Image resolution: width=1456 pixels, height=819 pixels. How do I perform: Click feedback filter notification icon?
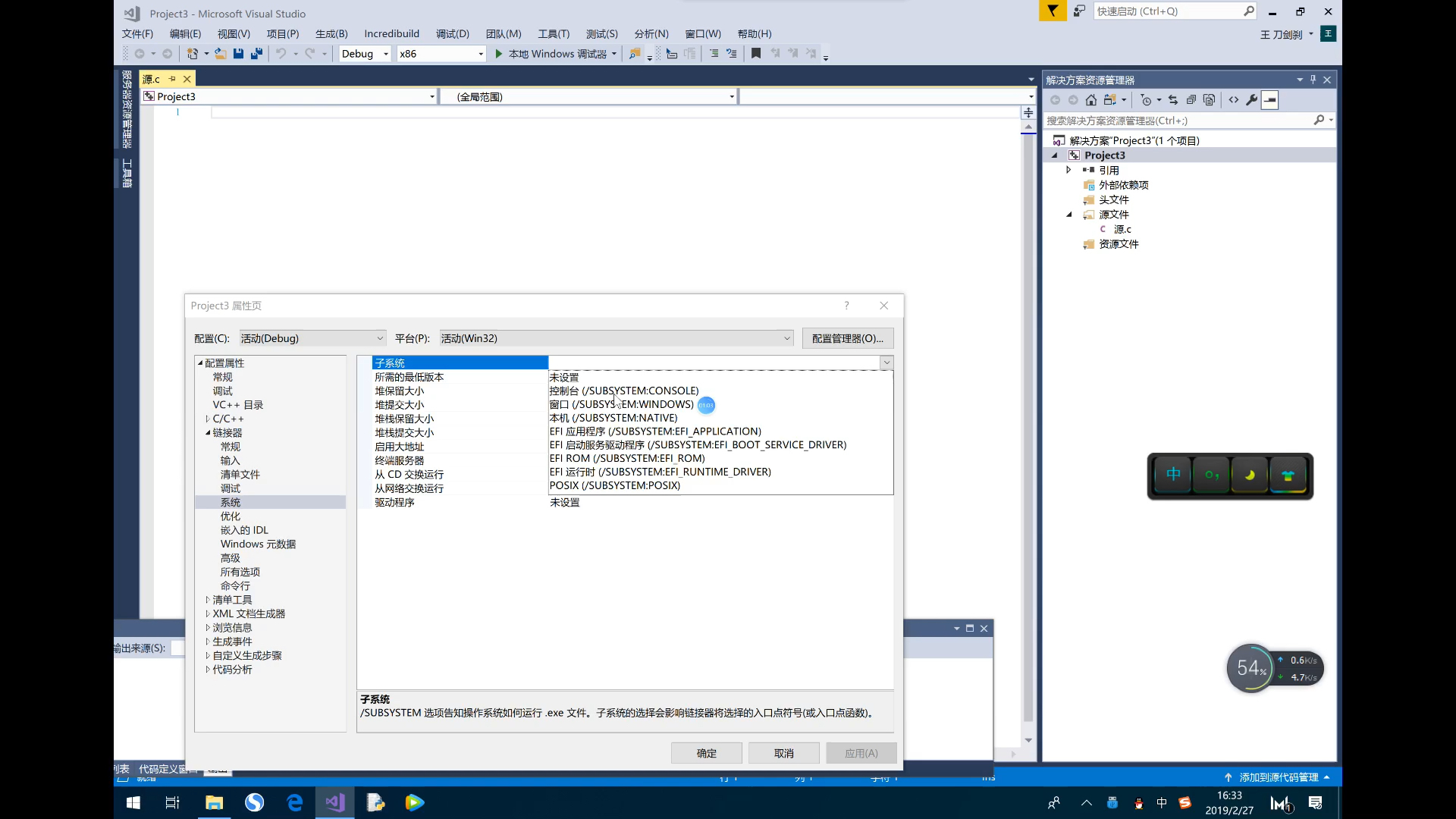[1053, 11]
